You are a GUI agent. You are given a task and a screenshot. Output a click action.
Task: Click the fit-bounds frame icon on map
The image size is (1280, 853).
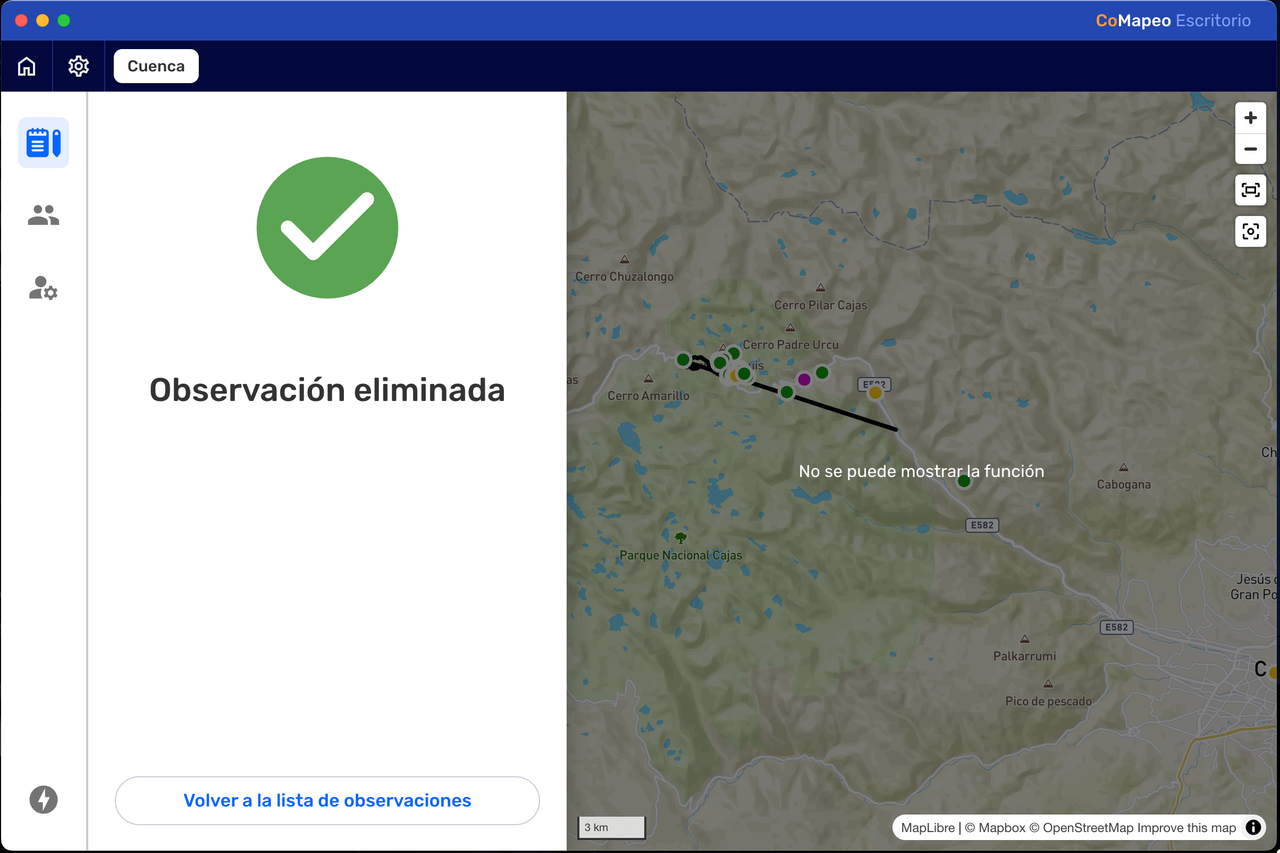[x=1250, y=190]
